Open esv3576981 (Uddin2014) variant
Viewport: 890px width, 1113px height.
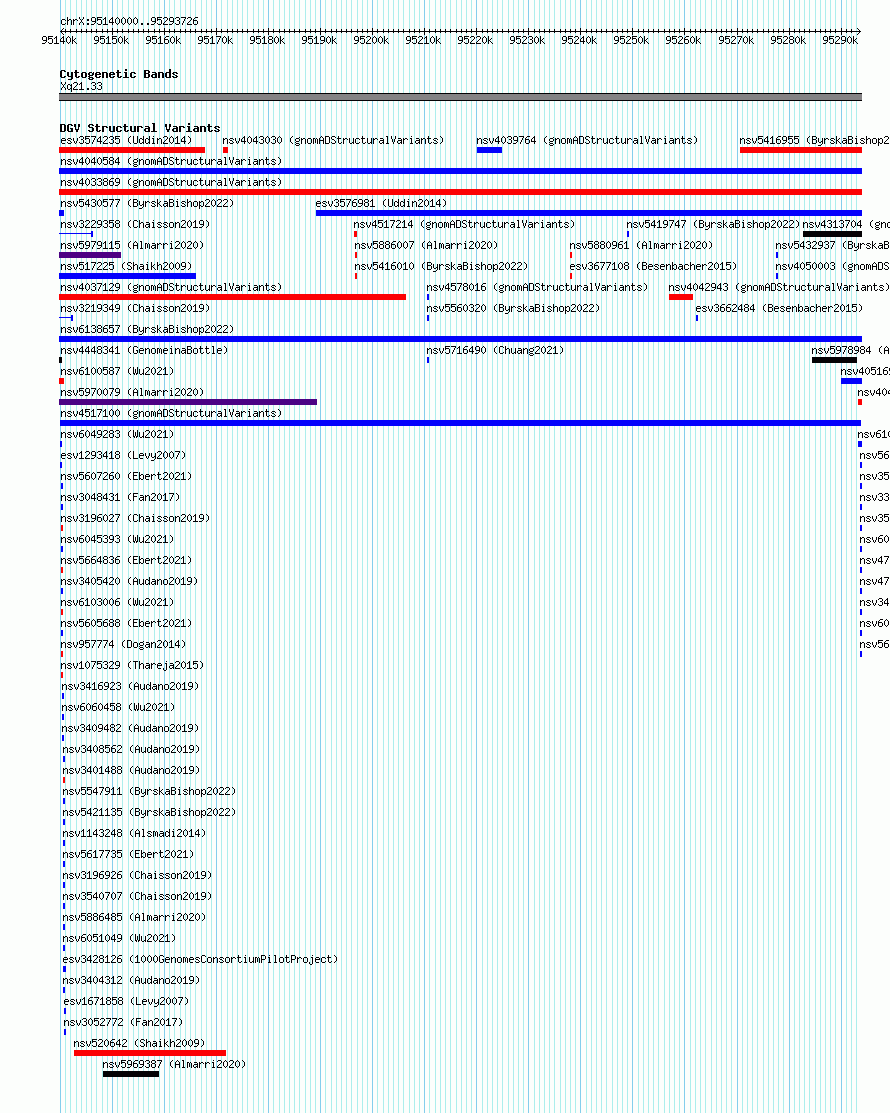381,203
